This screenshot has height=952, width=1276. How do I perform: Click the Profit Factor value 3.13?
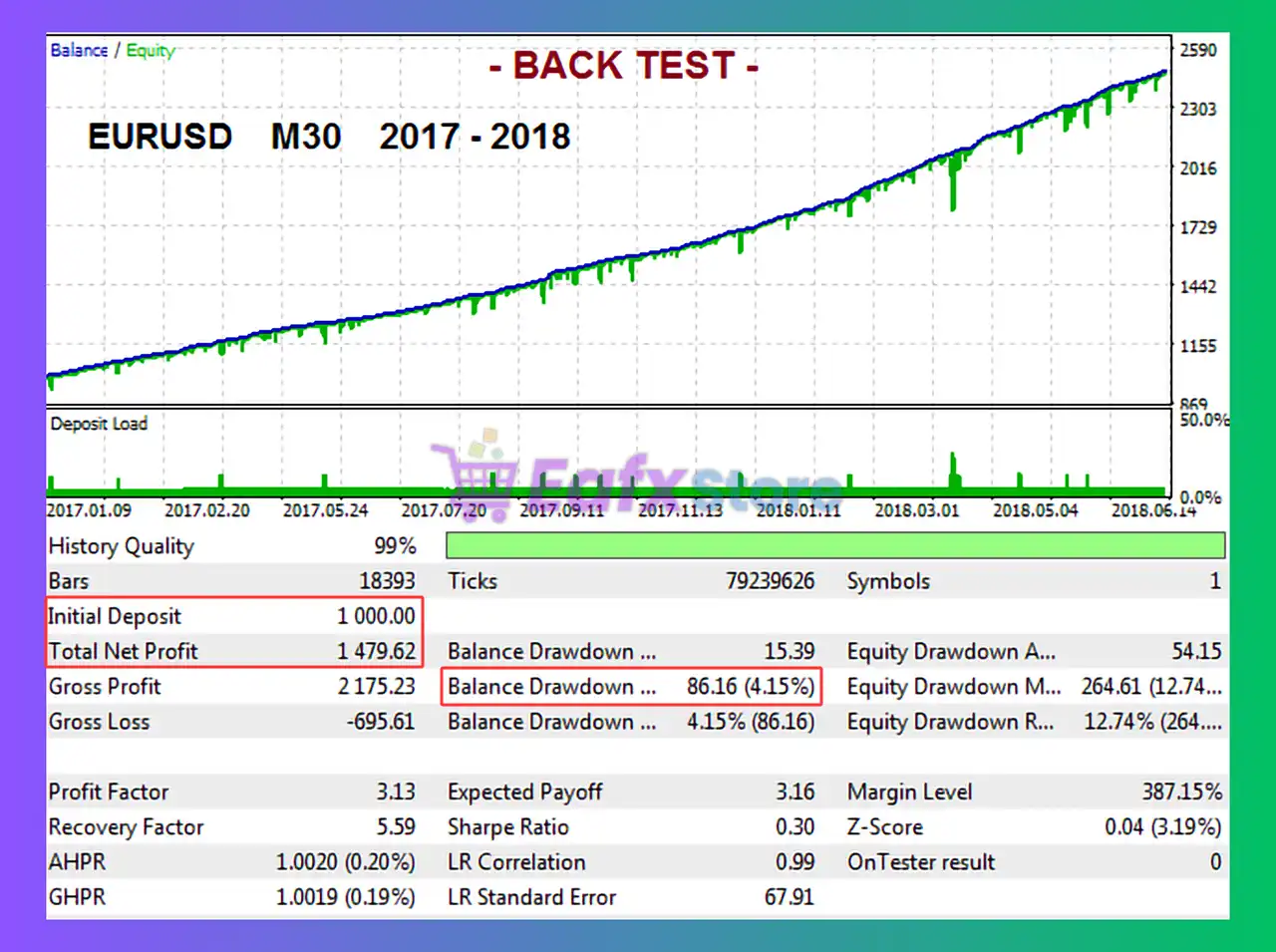pyautogui.click(x=395, y=793)
